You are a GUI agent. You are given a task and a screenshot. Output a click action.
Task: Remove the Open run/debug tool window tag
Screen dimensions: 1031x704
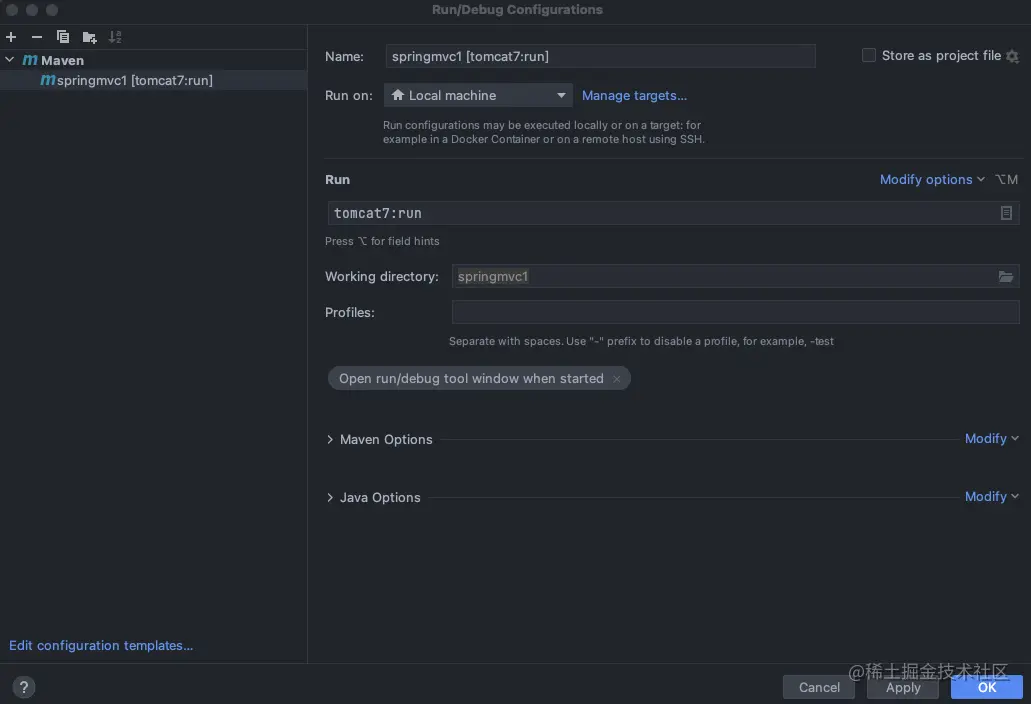point(616,379)
